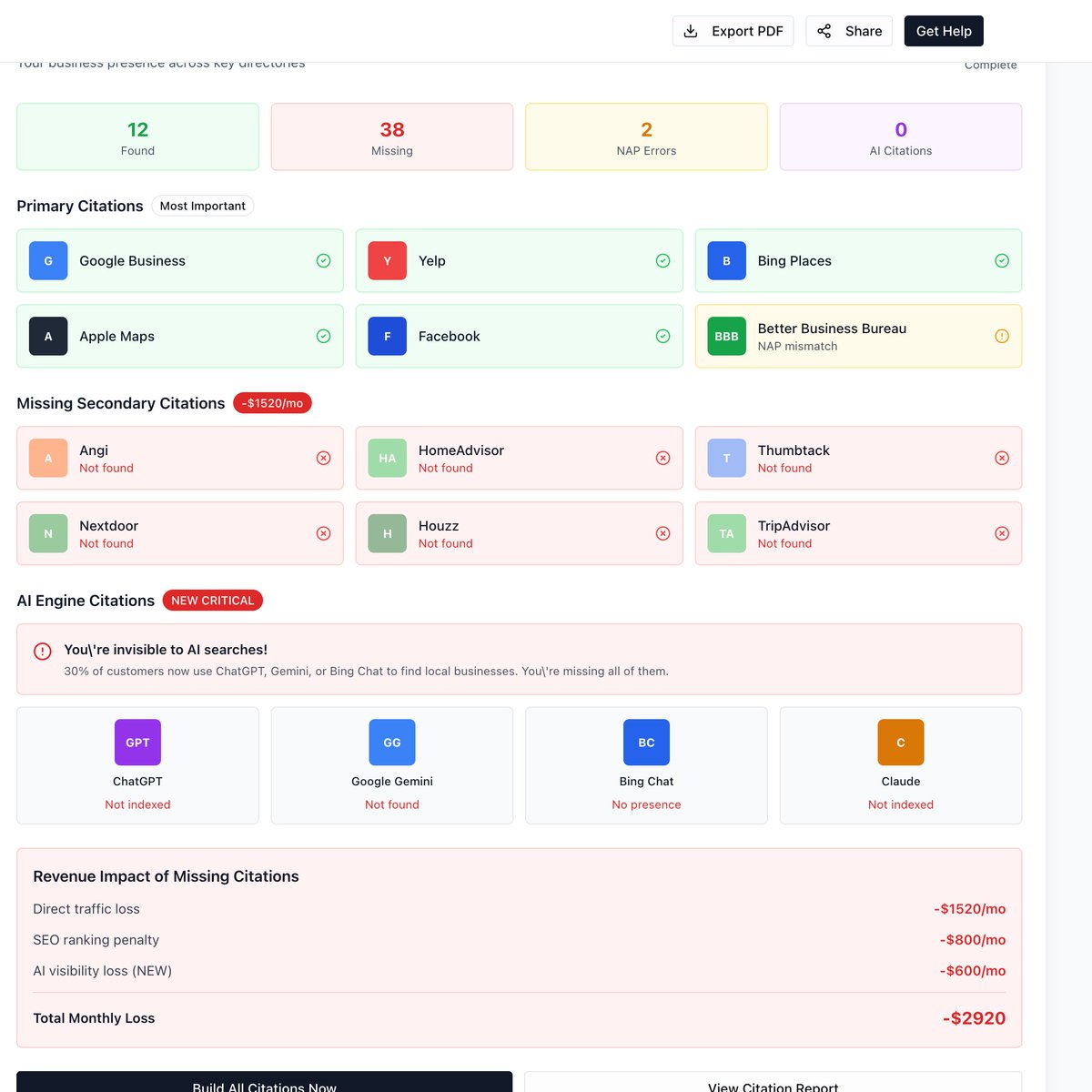Viewport: 1092px width, 1092px height.
Task: Click the Export PDF download icon
Action: point(691,31)
